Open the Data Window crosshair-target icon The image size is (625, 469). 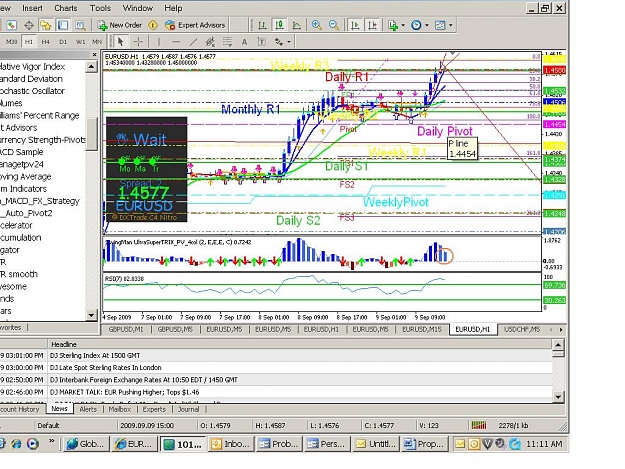(29, 25)
